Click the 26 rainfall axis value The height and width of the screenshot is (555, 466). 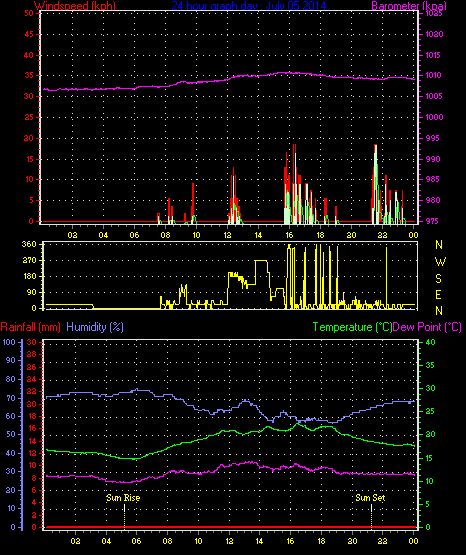pos(32,367)
